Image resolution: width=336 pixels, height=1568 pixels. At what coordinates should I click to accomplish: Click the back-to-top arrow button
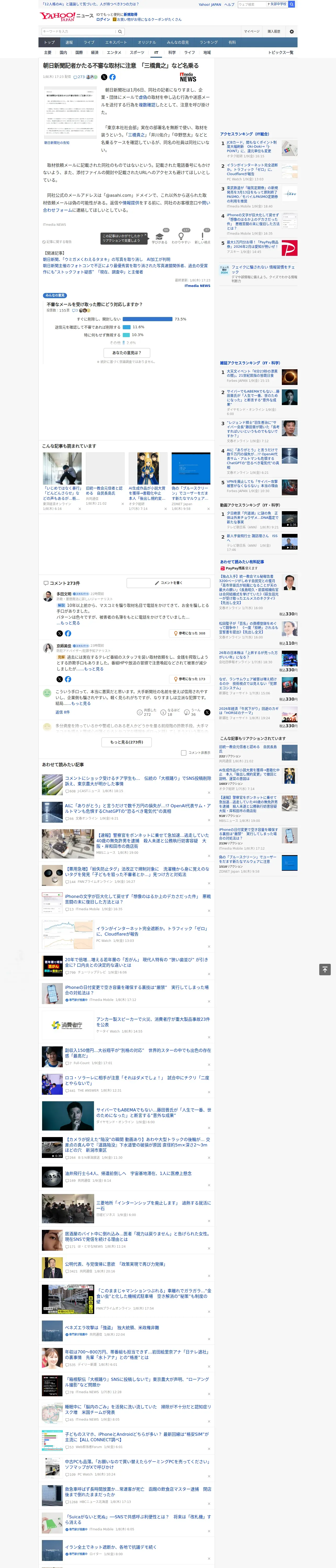coord(325,969)
